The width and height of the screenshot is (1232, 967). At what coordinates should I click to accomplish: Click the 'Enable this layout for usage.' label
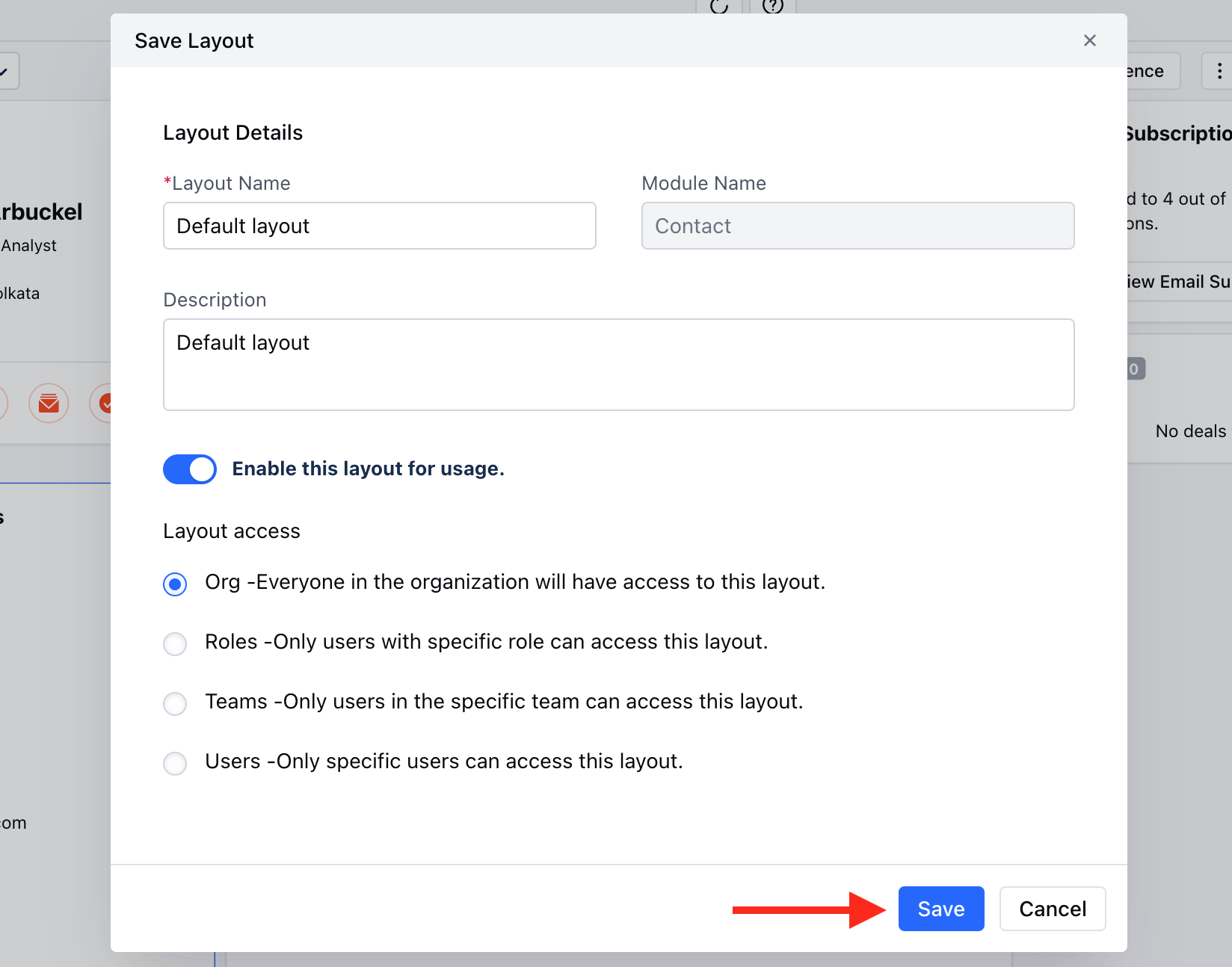(x=369, y=469)
